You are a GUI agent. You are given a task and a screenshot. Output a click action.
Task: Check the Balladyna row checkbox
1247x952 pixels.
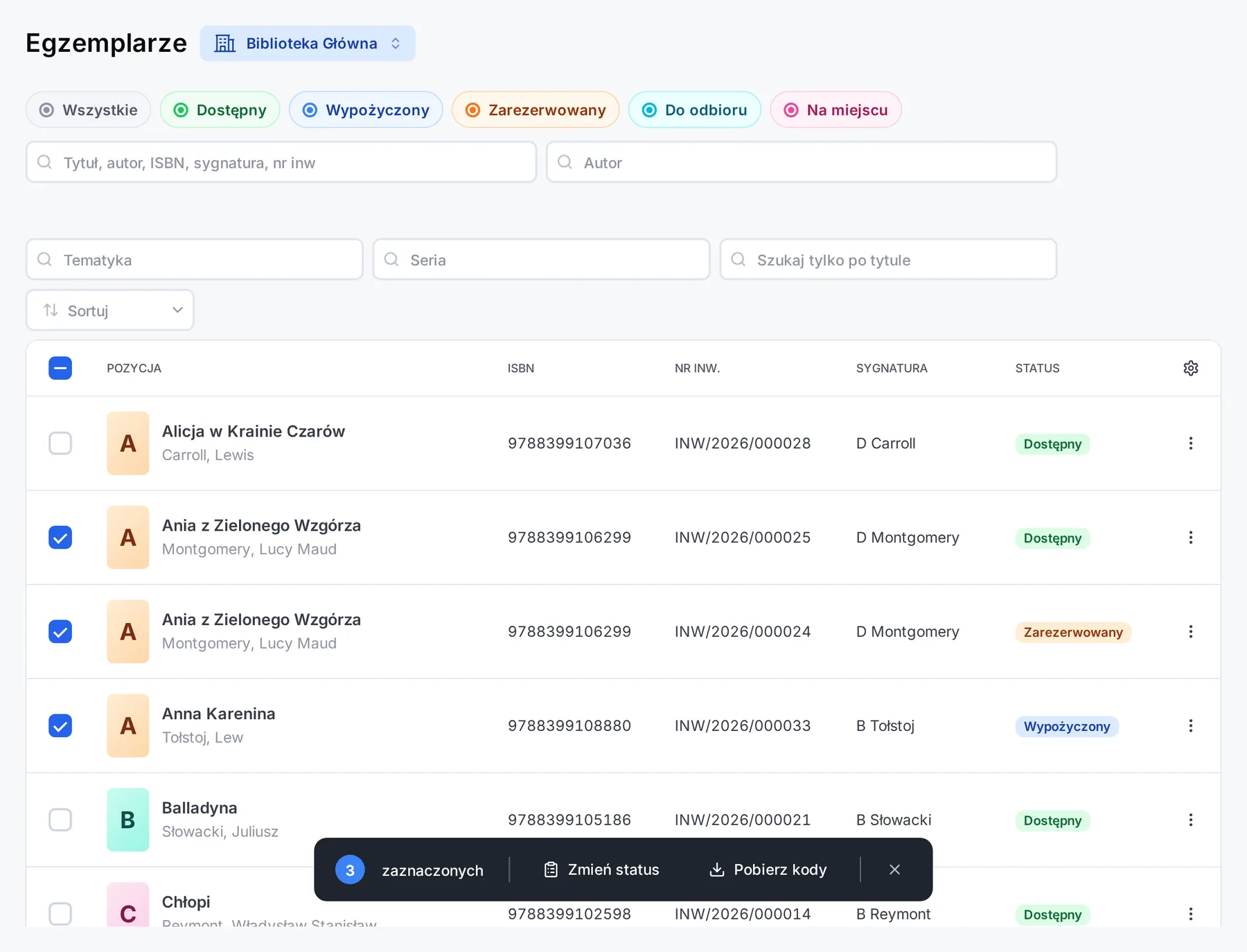click(x=60, y=820)
